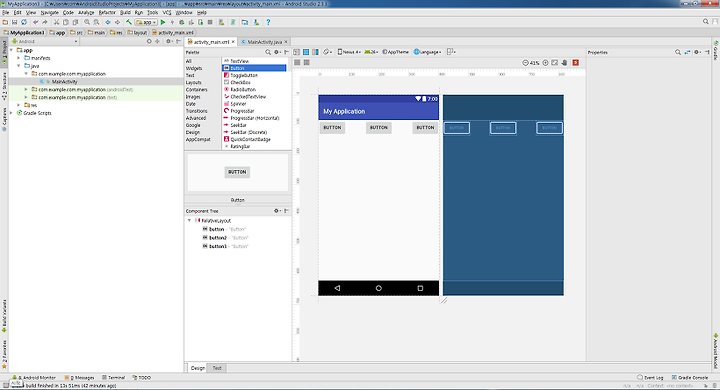Open the Event Log

(x=650, y=378)
